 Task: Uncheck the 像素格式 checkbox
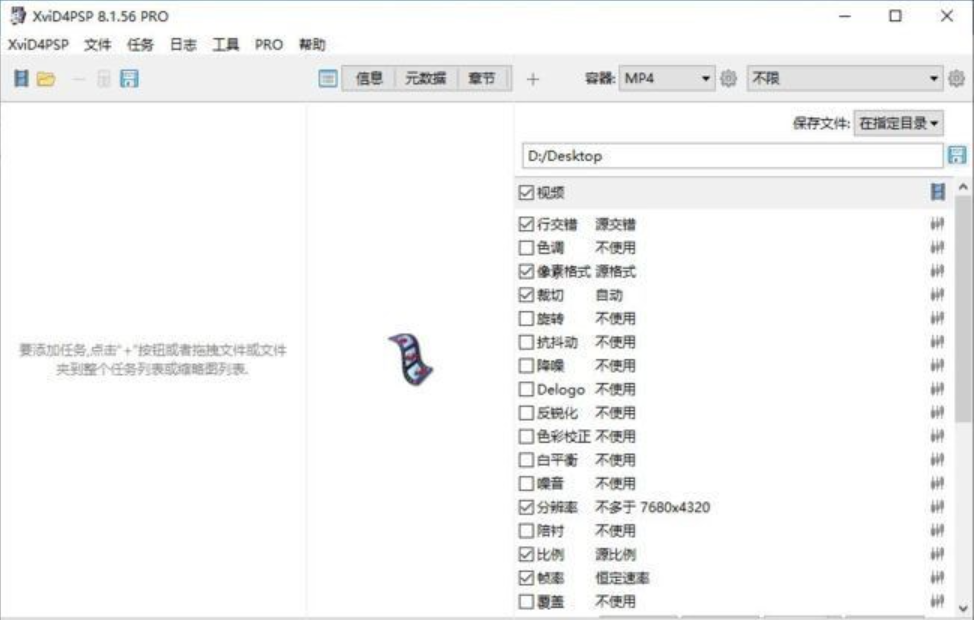(526, 271)
